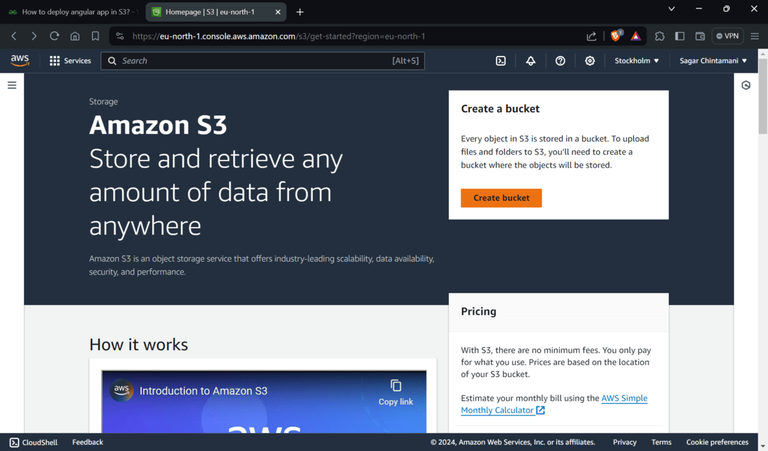
Task: Toggle the browser sidebar panel
Action: [x=680, y=36]
